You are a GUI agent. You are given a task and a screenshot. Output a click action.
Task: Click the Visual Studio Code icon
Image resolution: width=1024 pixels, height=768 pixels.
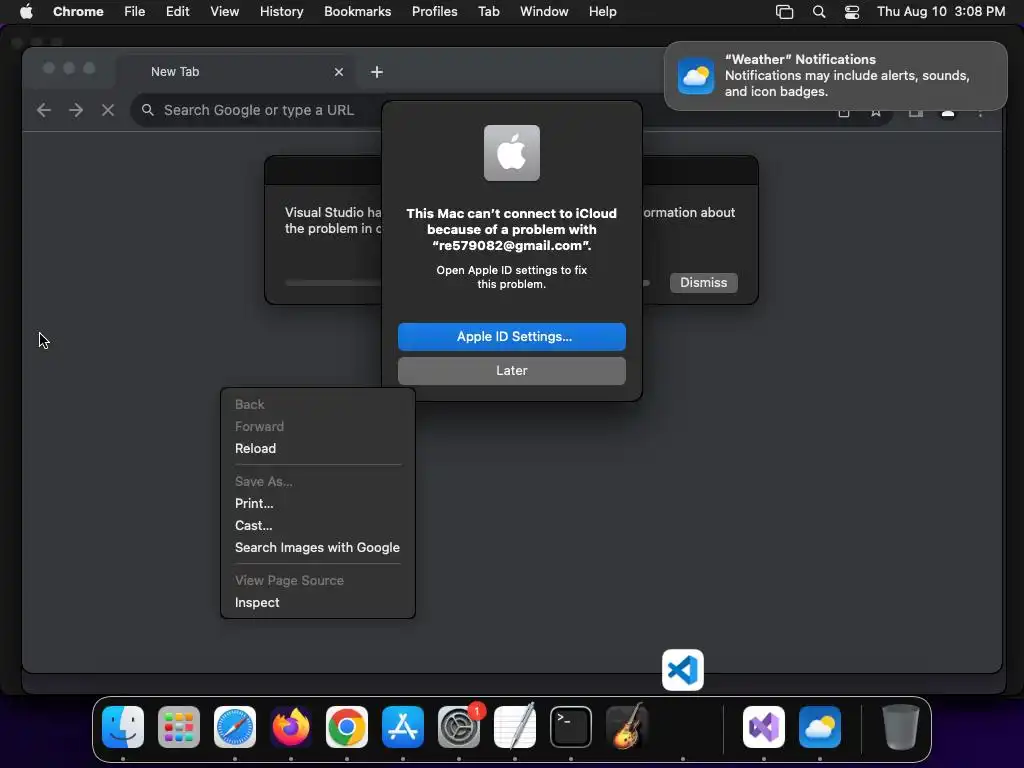(x=682, y=670)
